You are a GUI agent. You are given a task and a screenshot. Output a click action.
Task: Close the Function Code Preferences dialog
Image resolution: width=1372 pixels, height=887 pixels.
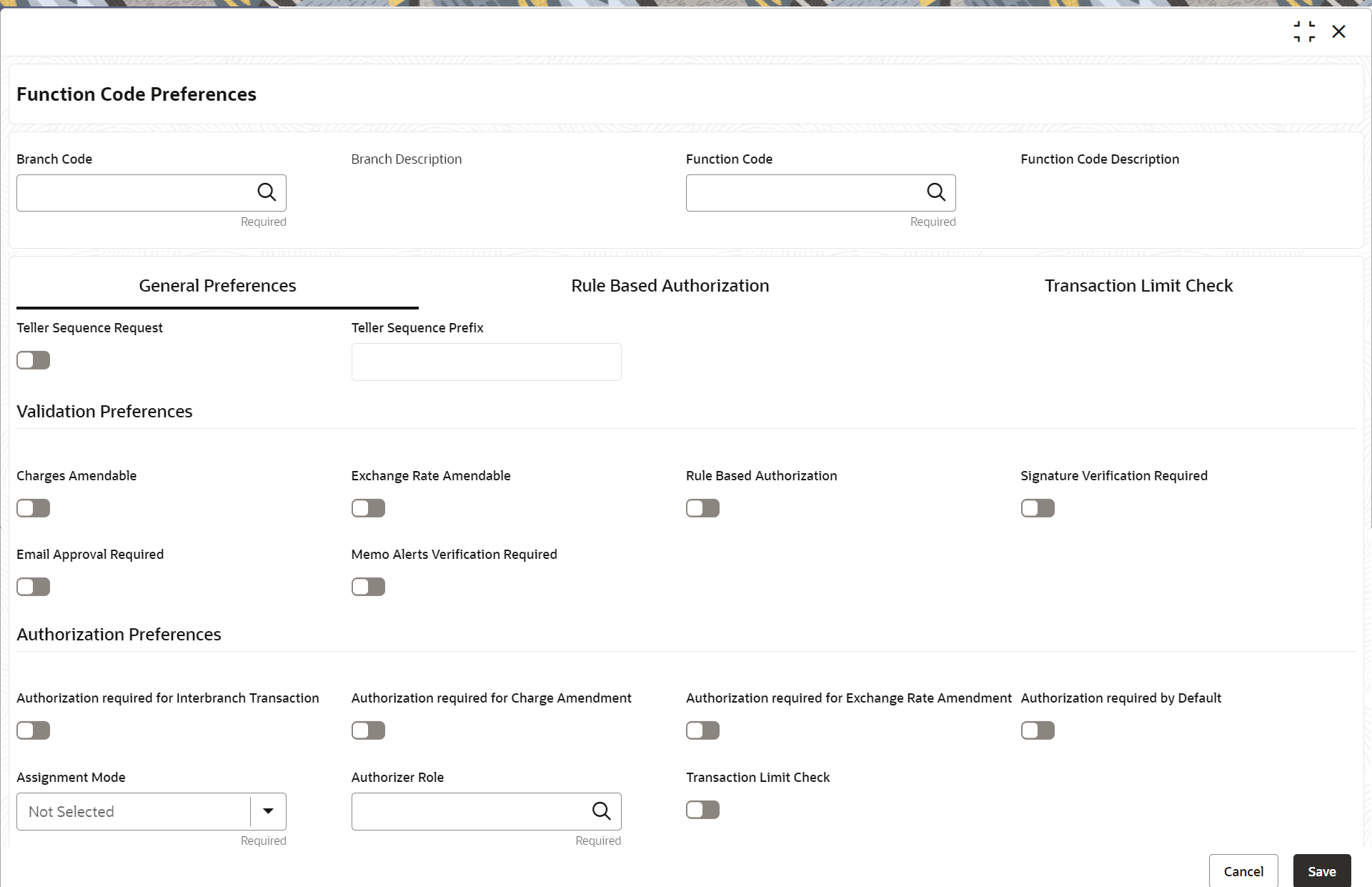(1338, 31)
